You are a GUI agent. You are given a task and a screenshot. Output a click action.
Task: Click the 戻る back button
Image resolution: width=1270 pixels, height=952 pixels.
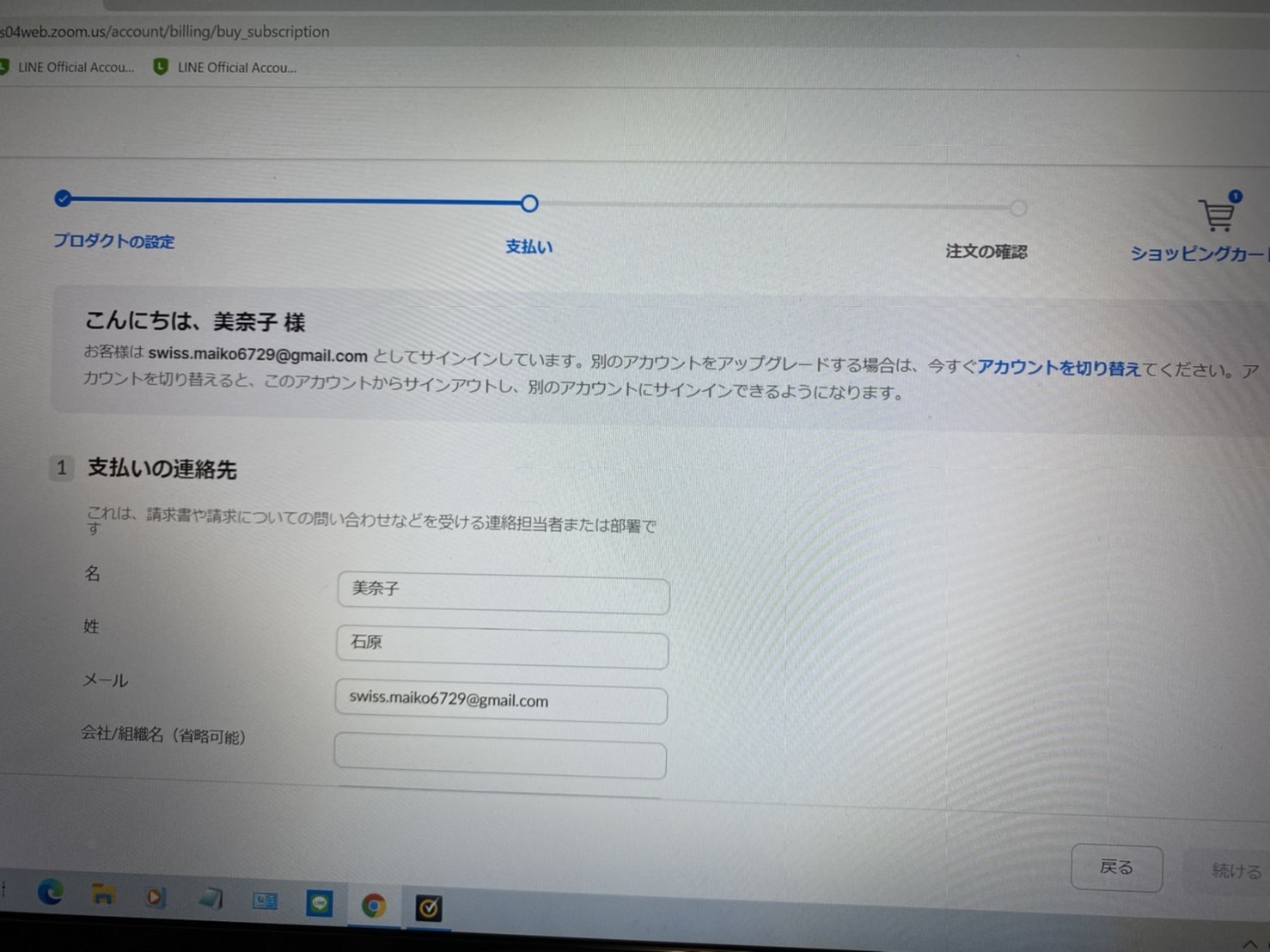tap(1117, 868)
